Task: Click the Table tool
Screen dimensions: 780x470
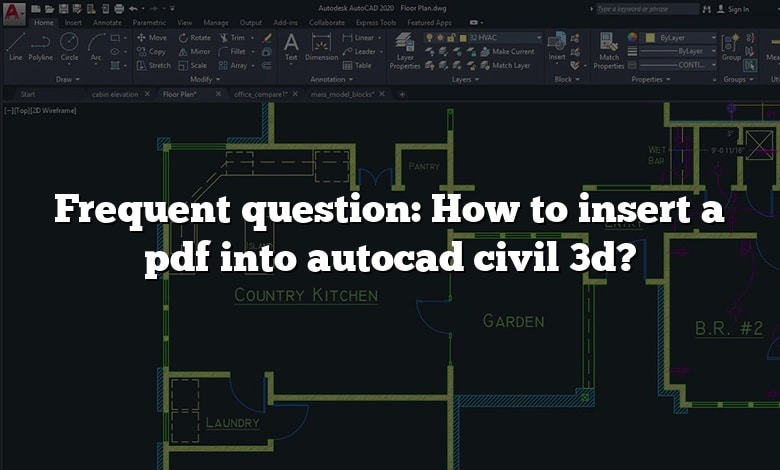Action: click(x=357, y=65)
